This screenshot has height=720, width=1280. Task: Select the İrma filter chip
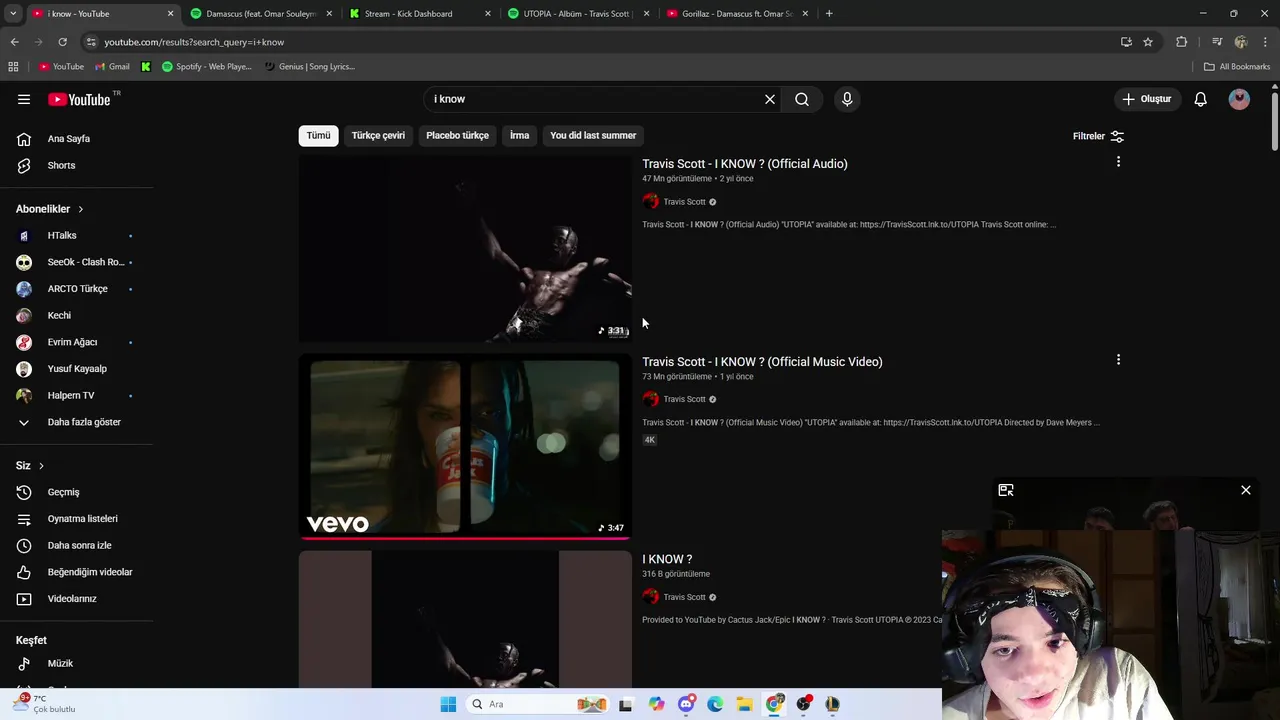click(519, 135)
